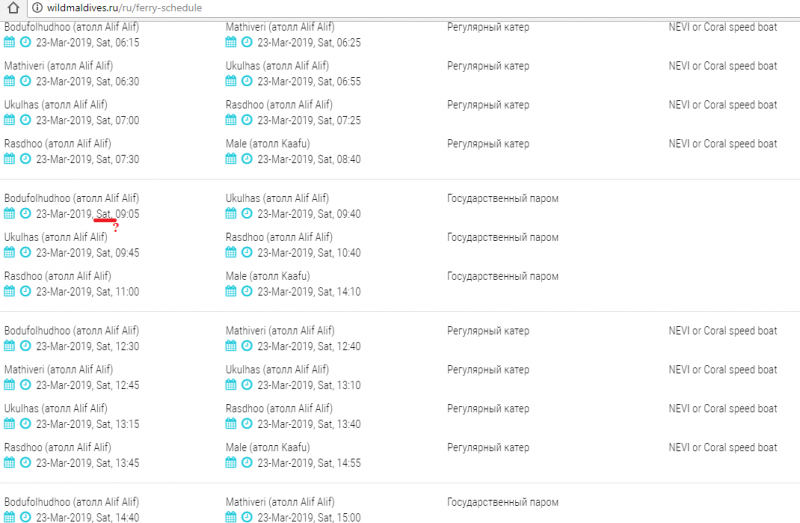Click calendar icon beside 15:00 arrival
This screenshot has width=800, height=523.
coord(232,517)
